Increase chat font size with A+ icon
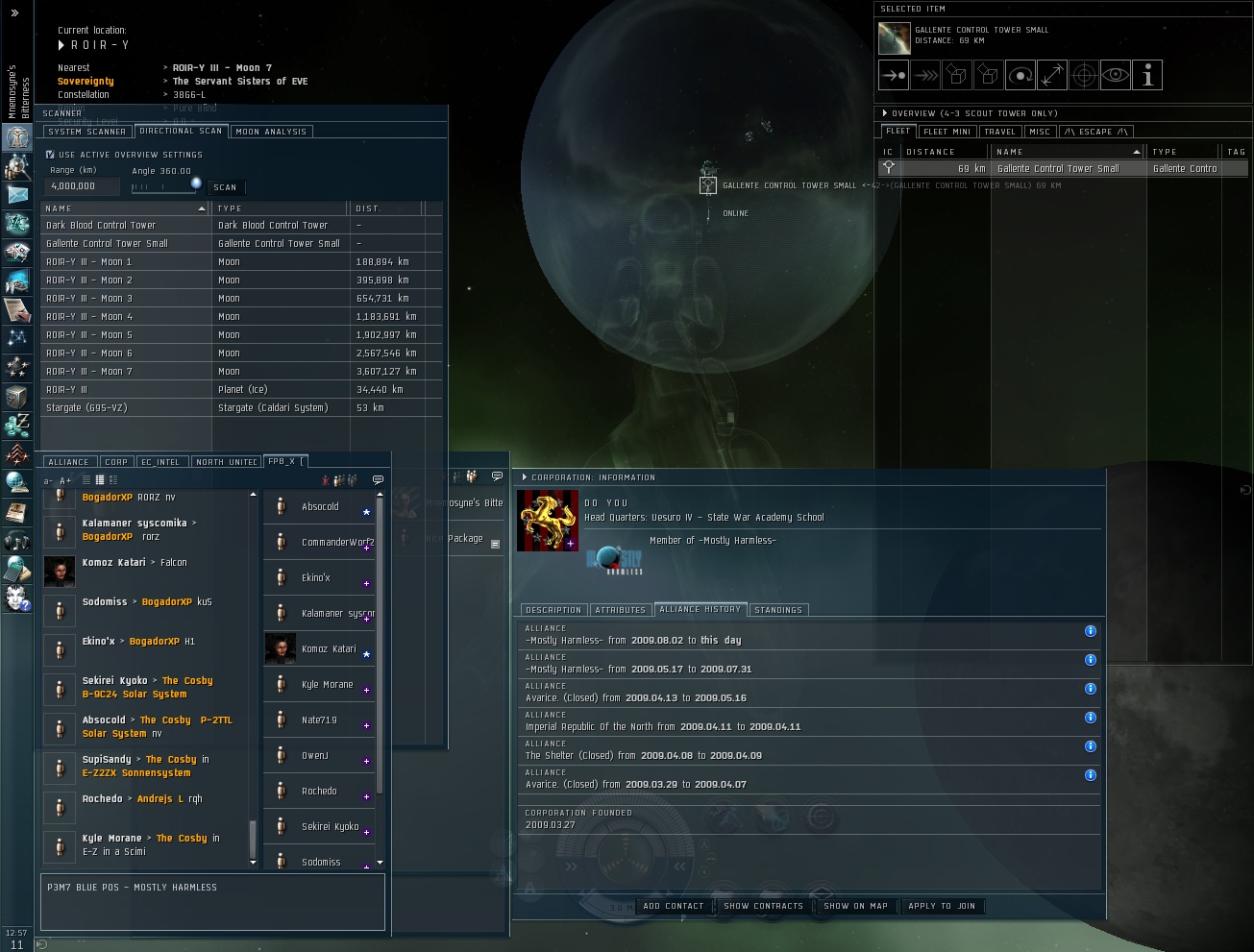 (65, 480)
